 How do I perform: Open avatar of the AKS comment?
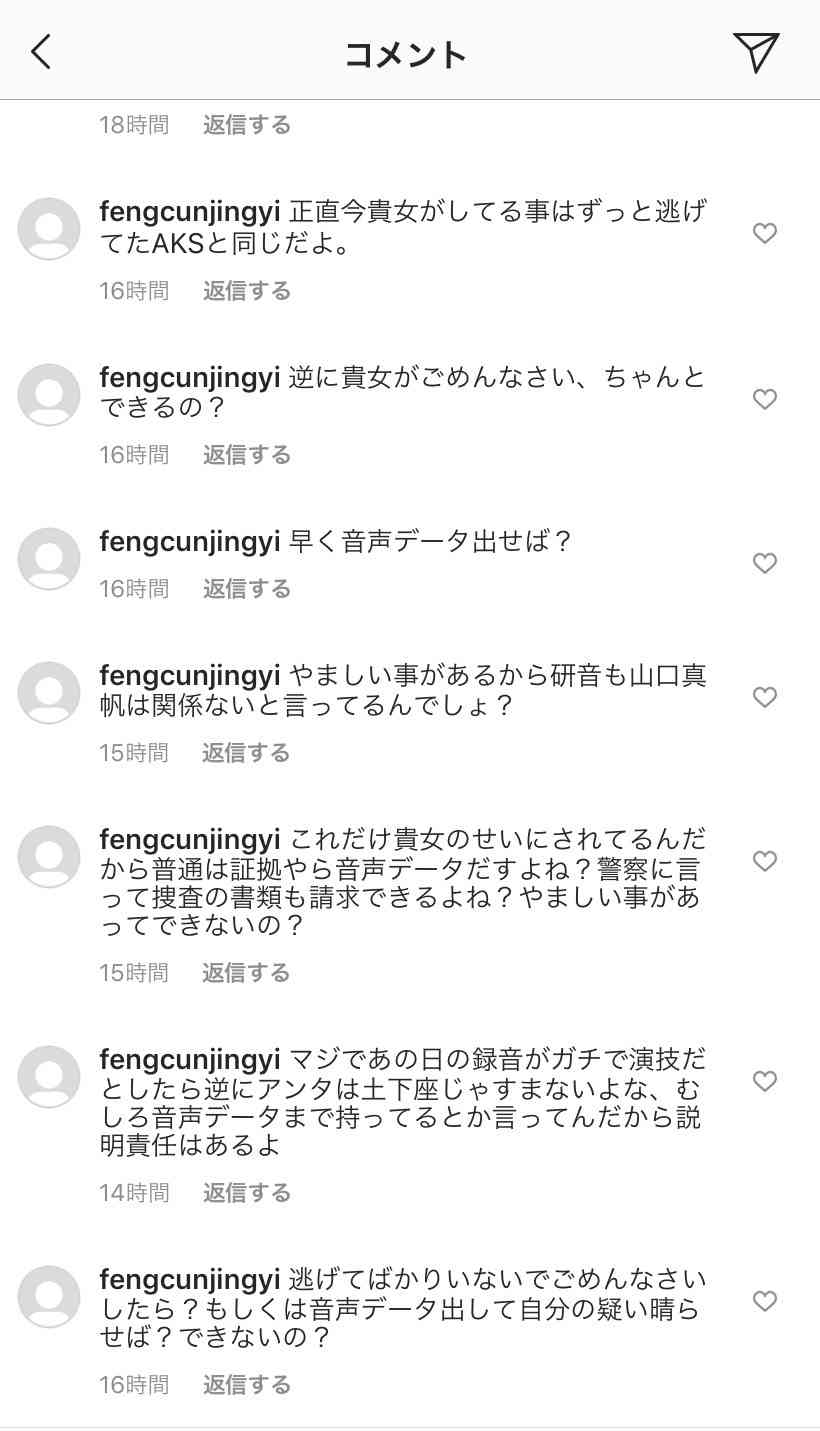(49, 229)
